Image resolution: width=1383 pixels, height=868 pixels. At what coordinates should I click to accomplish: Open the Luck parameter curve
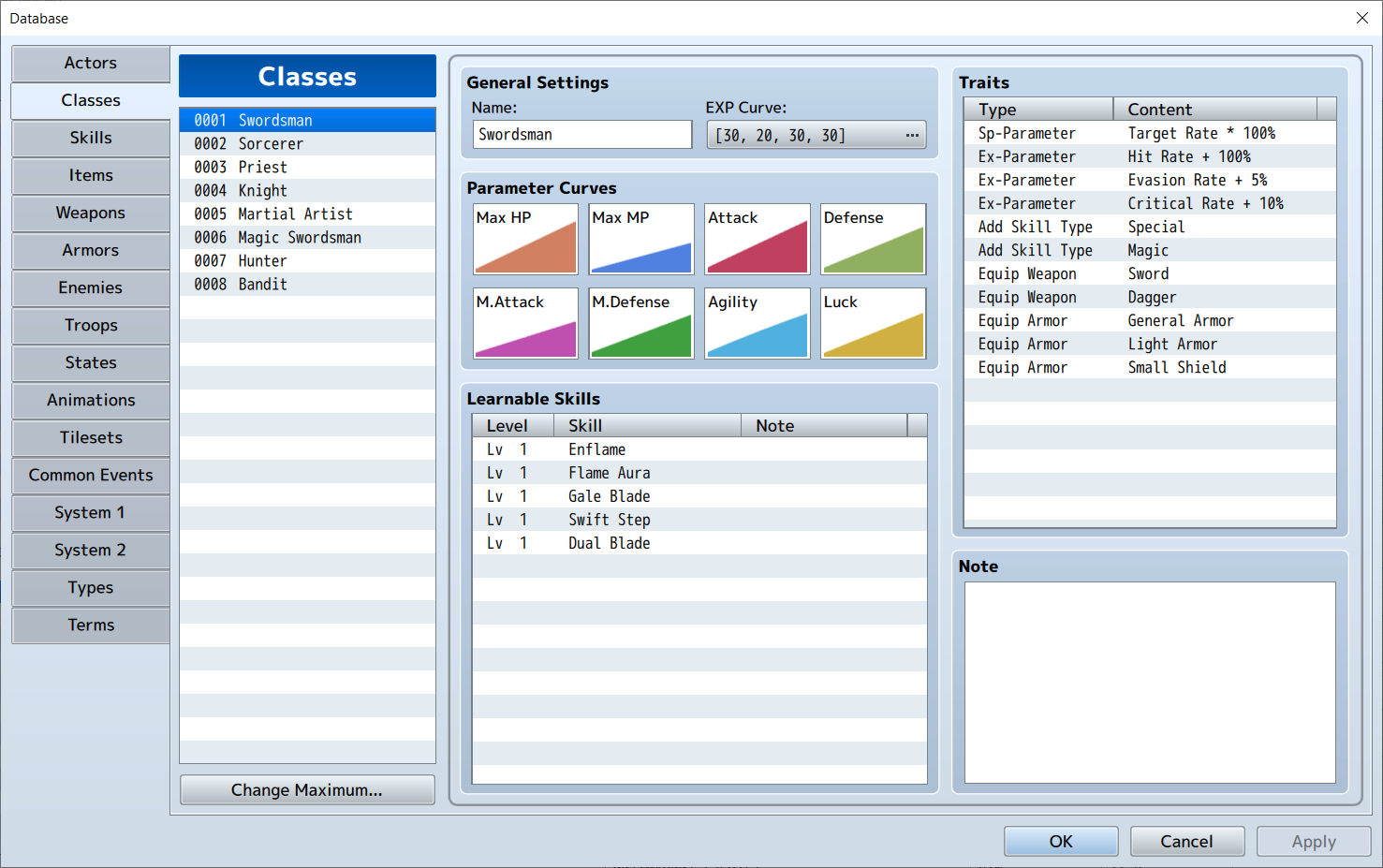tap(872, 324)
